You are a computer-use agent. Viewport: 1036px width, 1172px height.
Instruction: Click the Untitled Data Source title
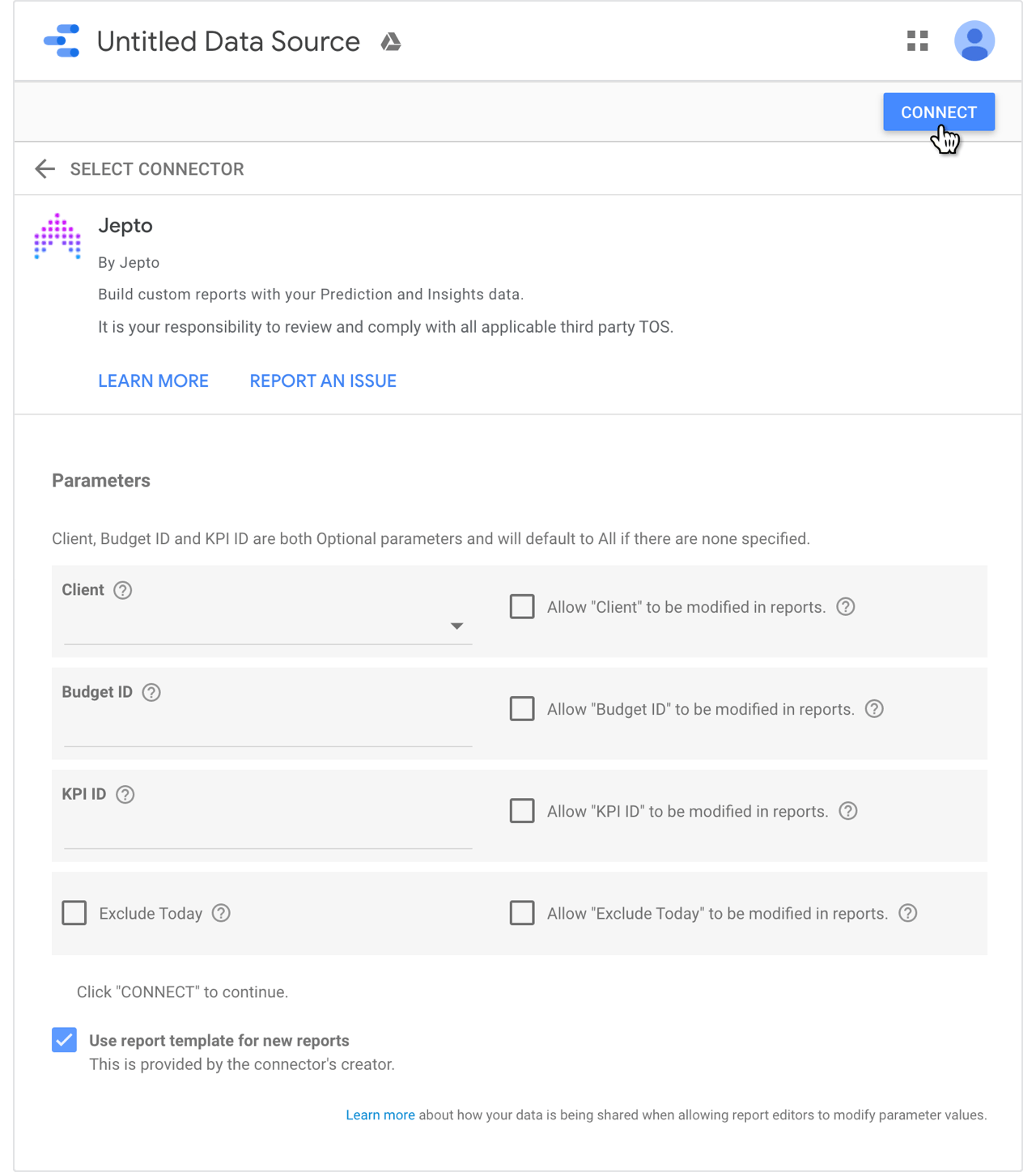point(228,41)
